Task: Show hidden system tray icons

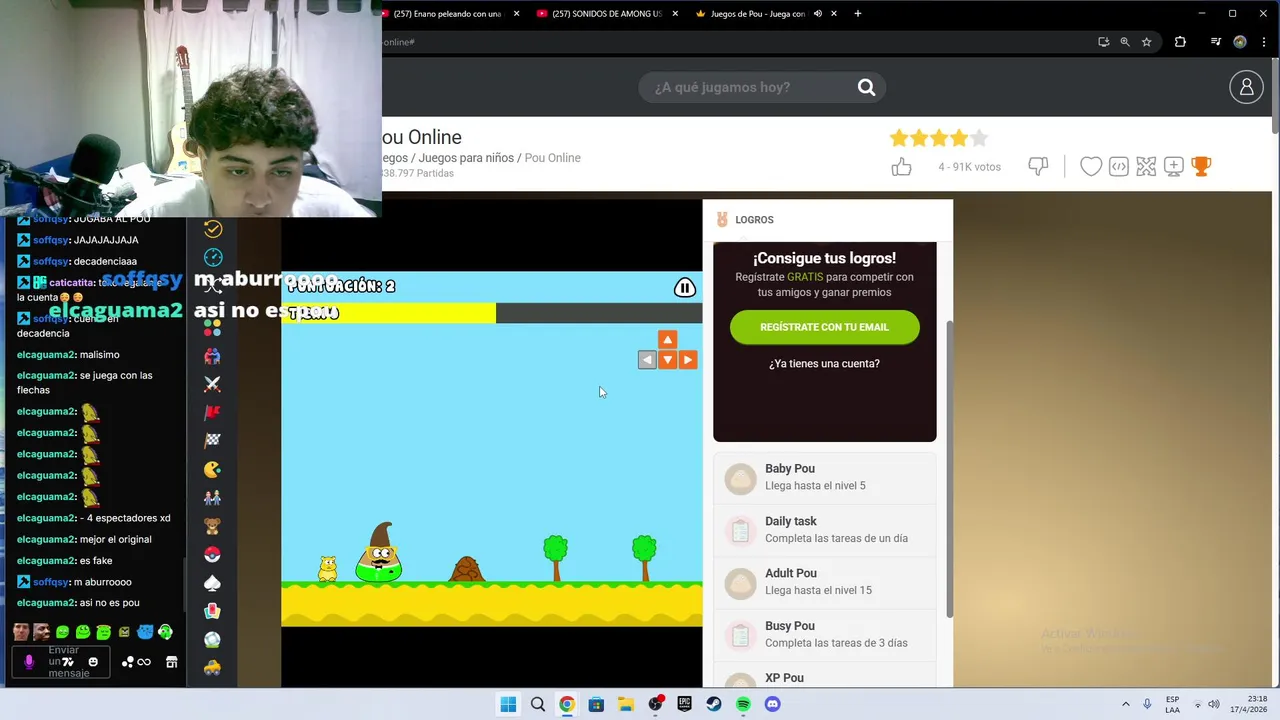Action: tap(1125, 704)
